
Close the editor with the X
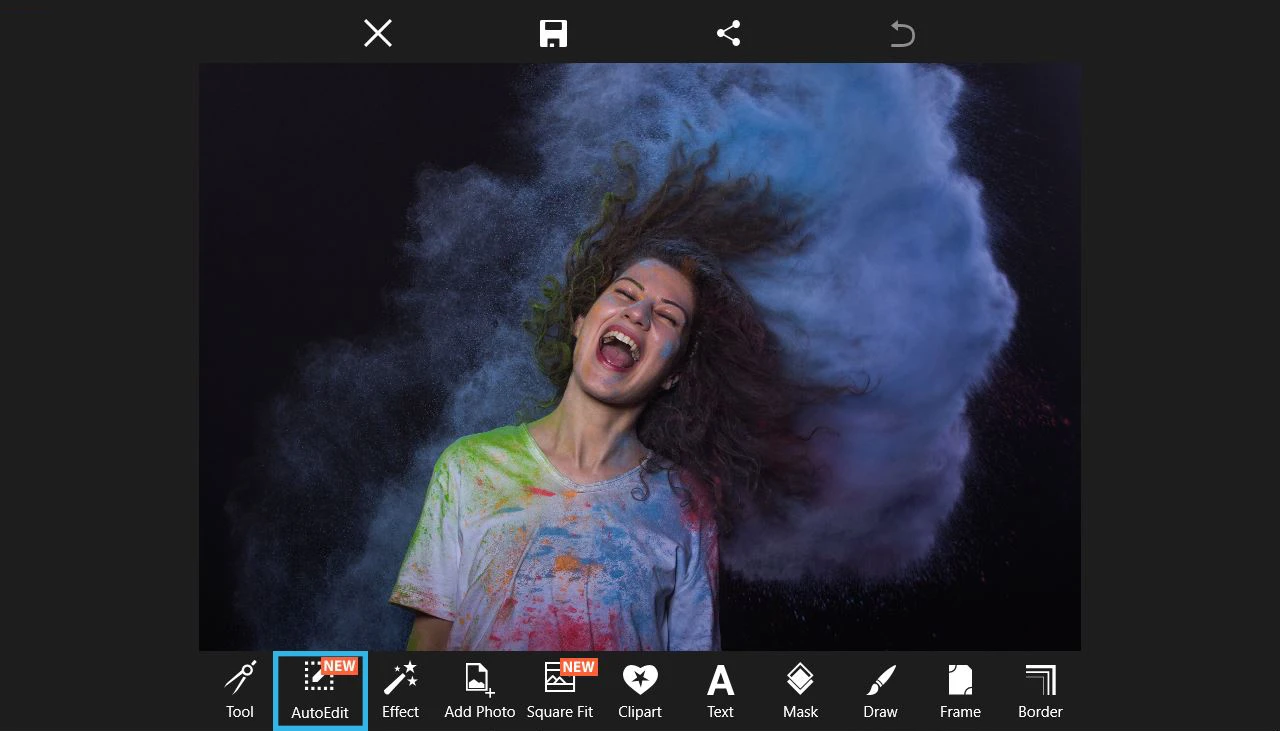377,33
